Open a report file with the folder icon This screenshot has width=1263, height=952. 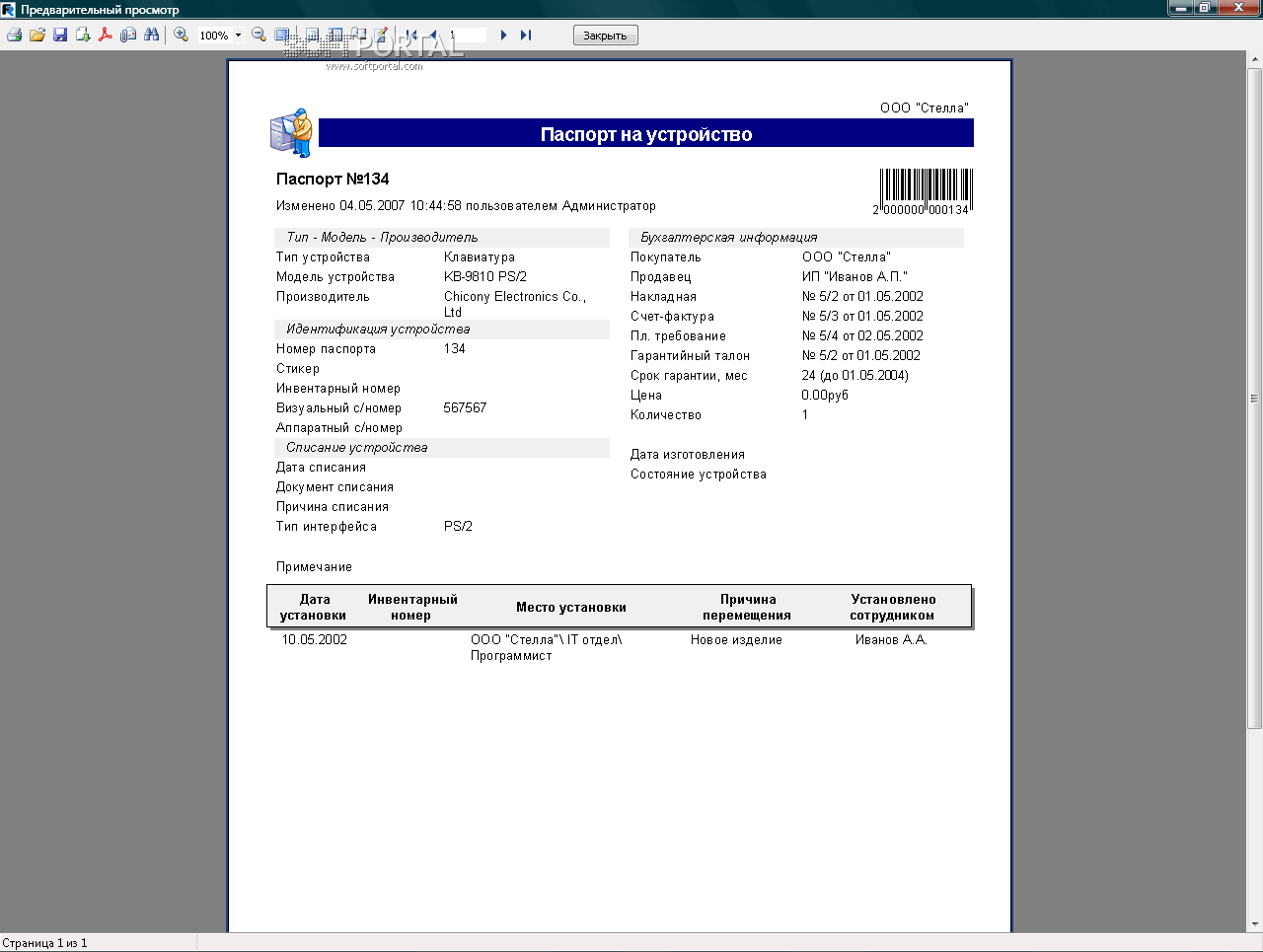pos(37,35)
